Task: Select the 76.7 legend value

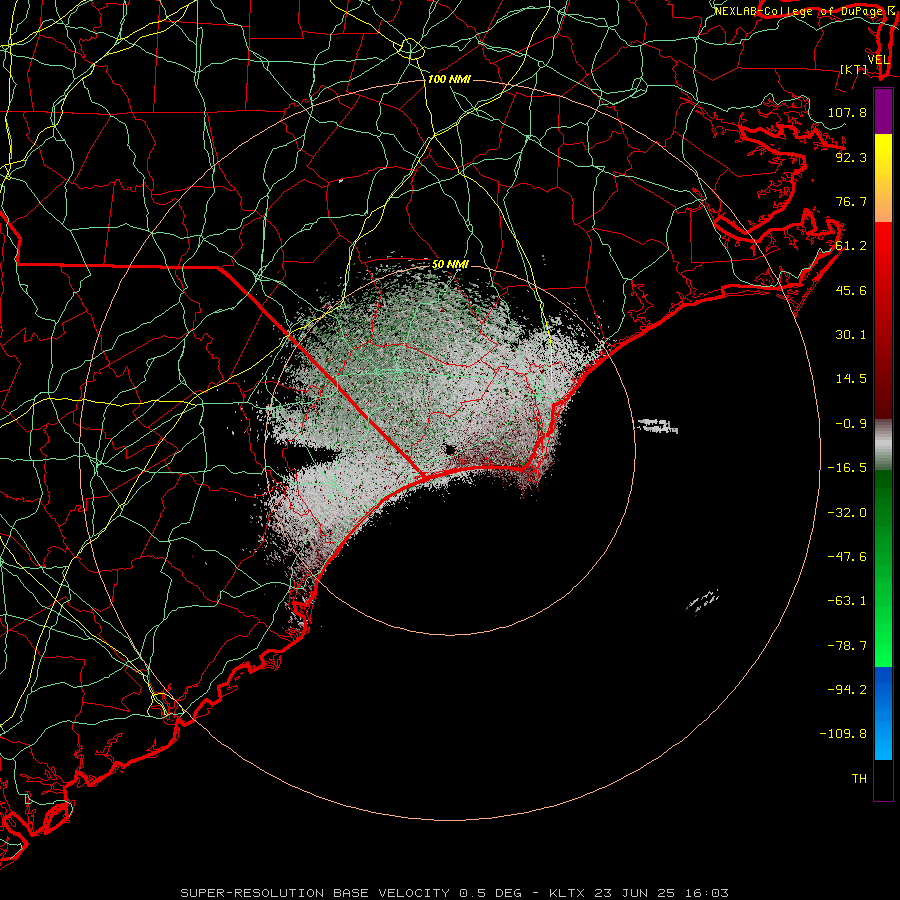Action: point(851,201)
